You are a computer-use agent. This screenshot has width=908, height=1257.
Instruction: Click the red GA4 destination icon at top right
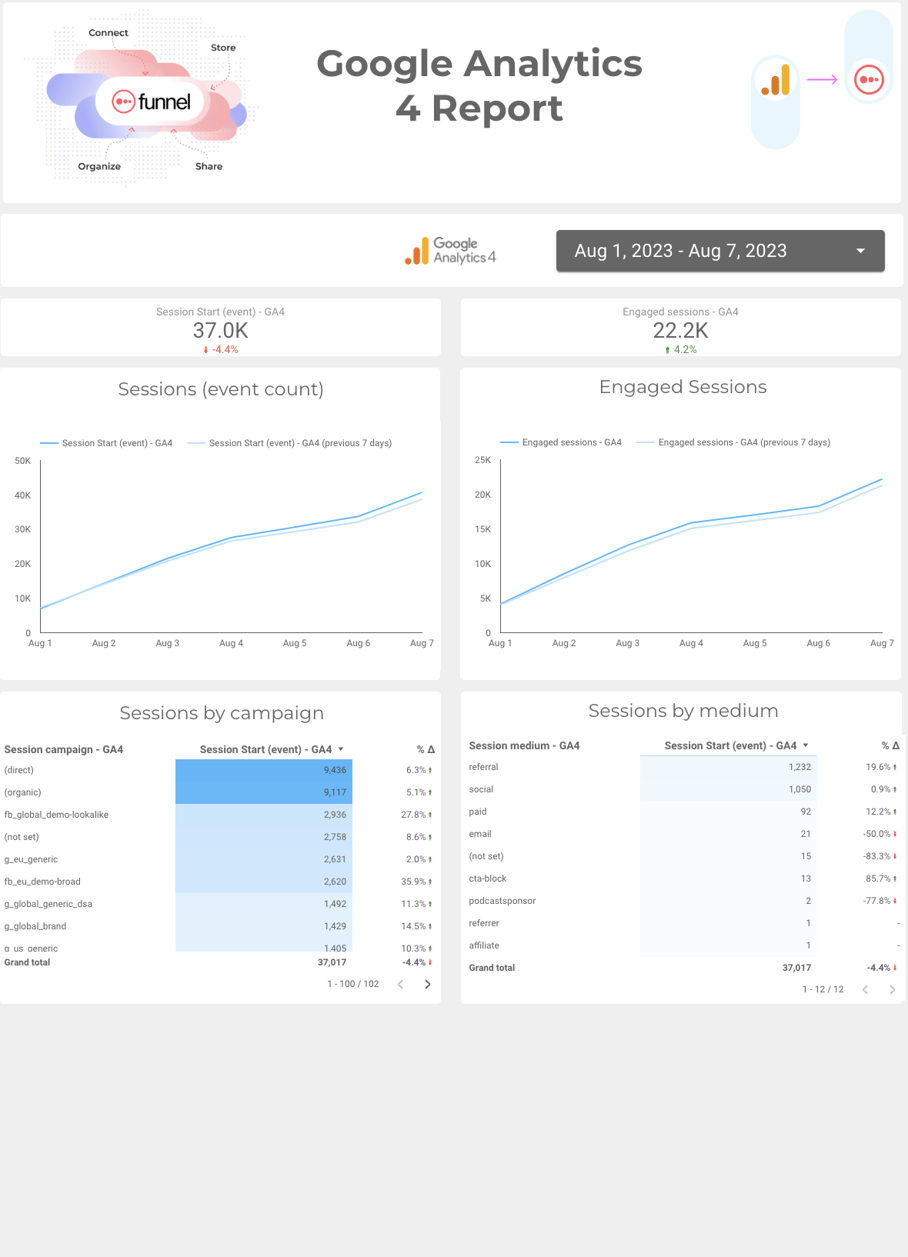[868, 80]
